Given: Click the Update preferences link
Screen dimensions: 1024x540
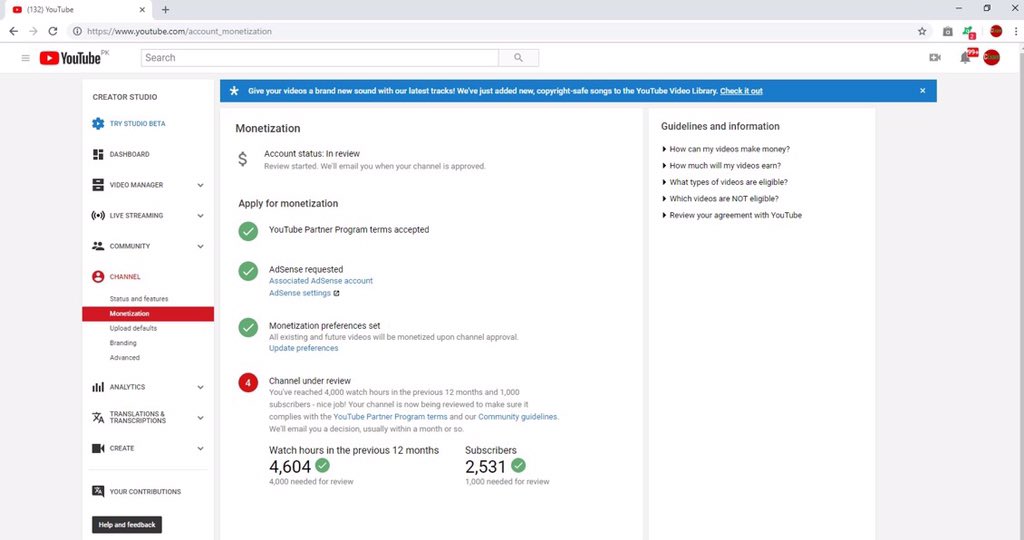Looking at the screenshot, I should pyautogui.click(x=304, y=348).
